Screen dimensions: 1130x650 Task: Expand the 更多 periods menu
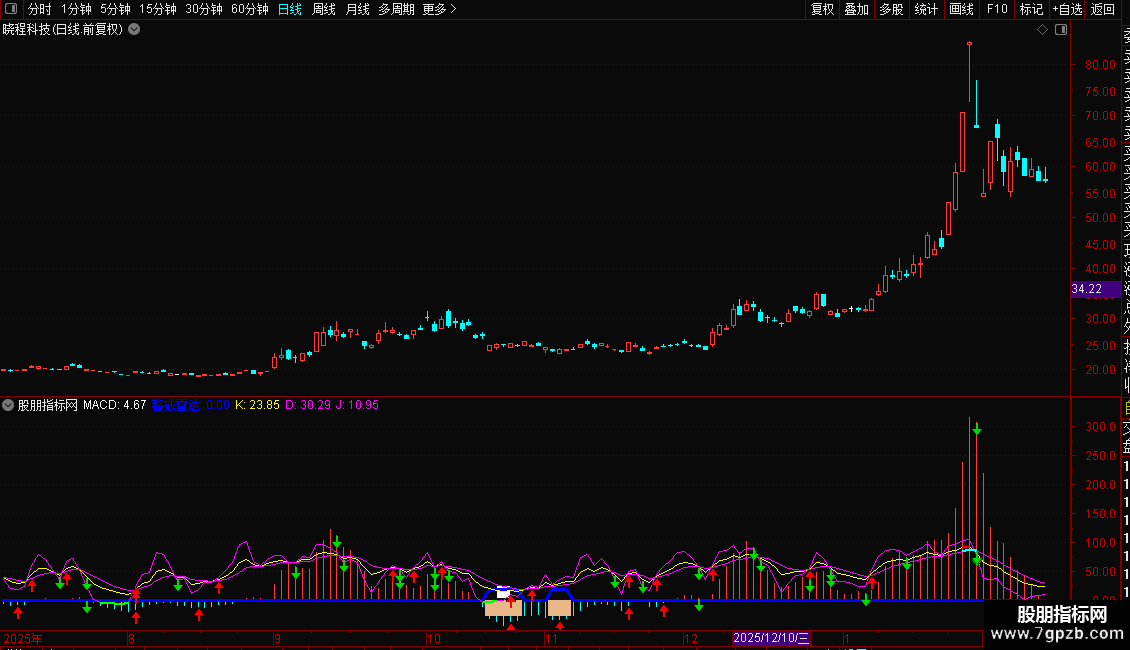tap(440, 9)
